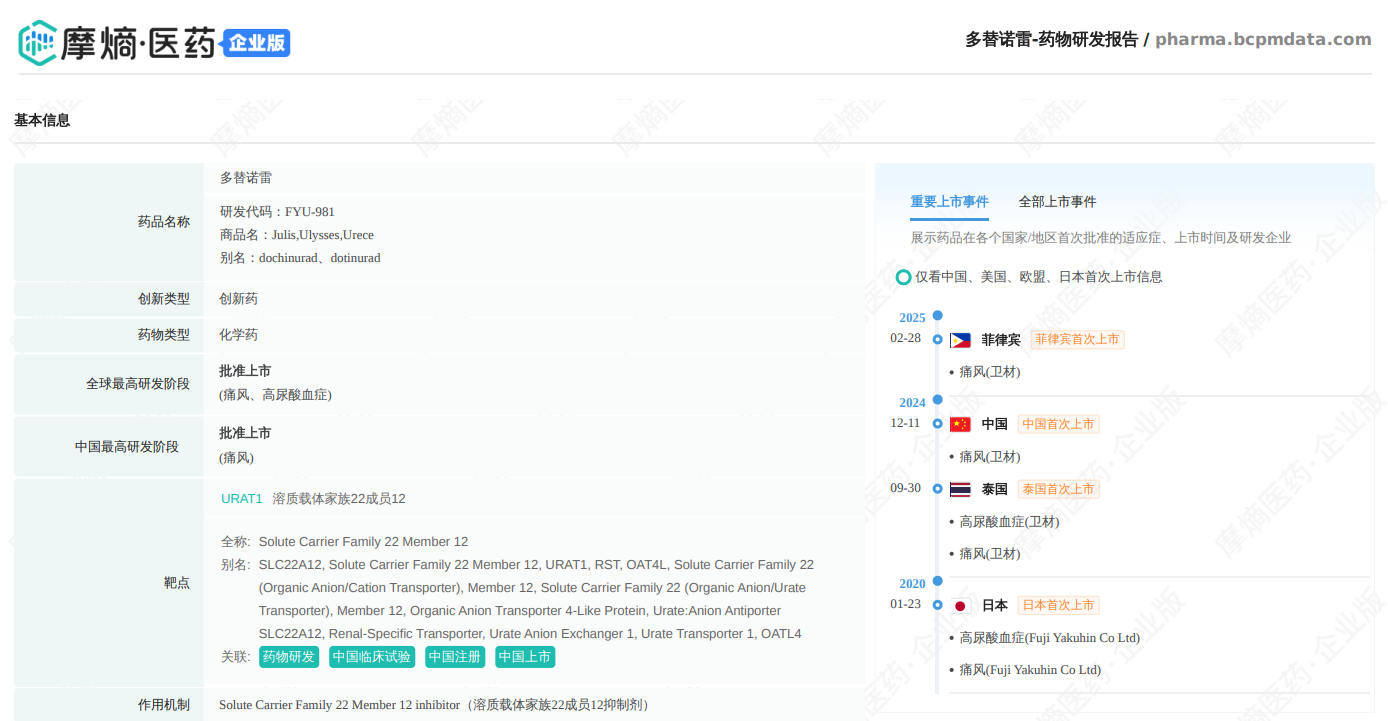Viewport: 1388px width, 721px height.
Task: Click the 中国首次上市 orange label
Action: (1058, 424)
